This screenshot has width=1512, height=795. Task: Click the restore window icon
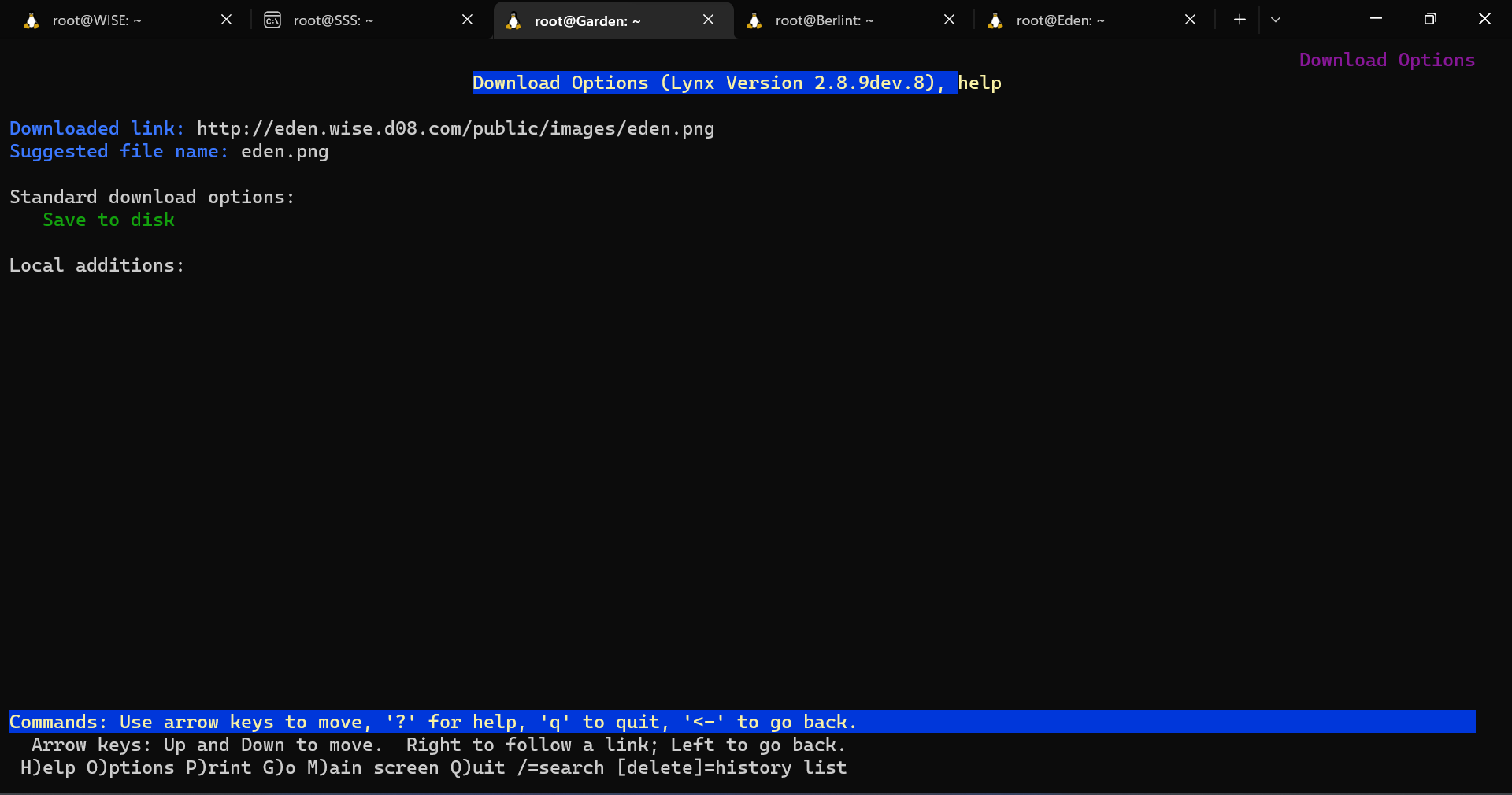click(1431, 19)
